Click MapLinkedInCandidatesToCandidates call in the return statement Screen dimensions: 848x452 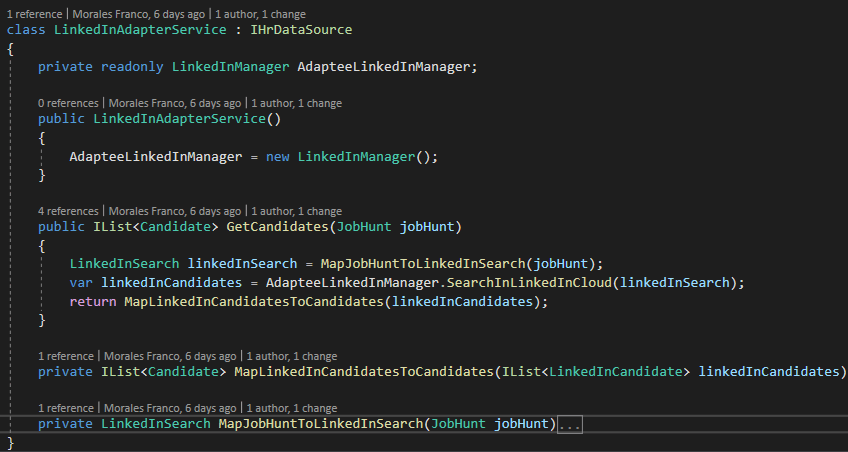pyautogui.click(x=254, y=301)
